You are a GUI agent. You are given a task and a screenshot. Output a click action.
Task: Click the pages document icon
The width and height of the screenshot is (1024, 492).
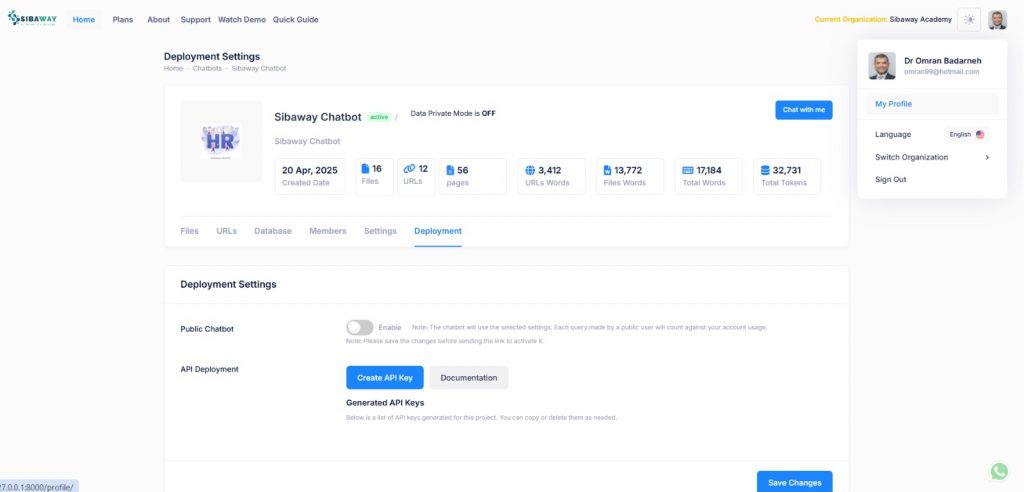point(450,170)
